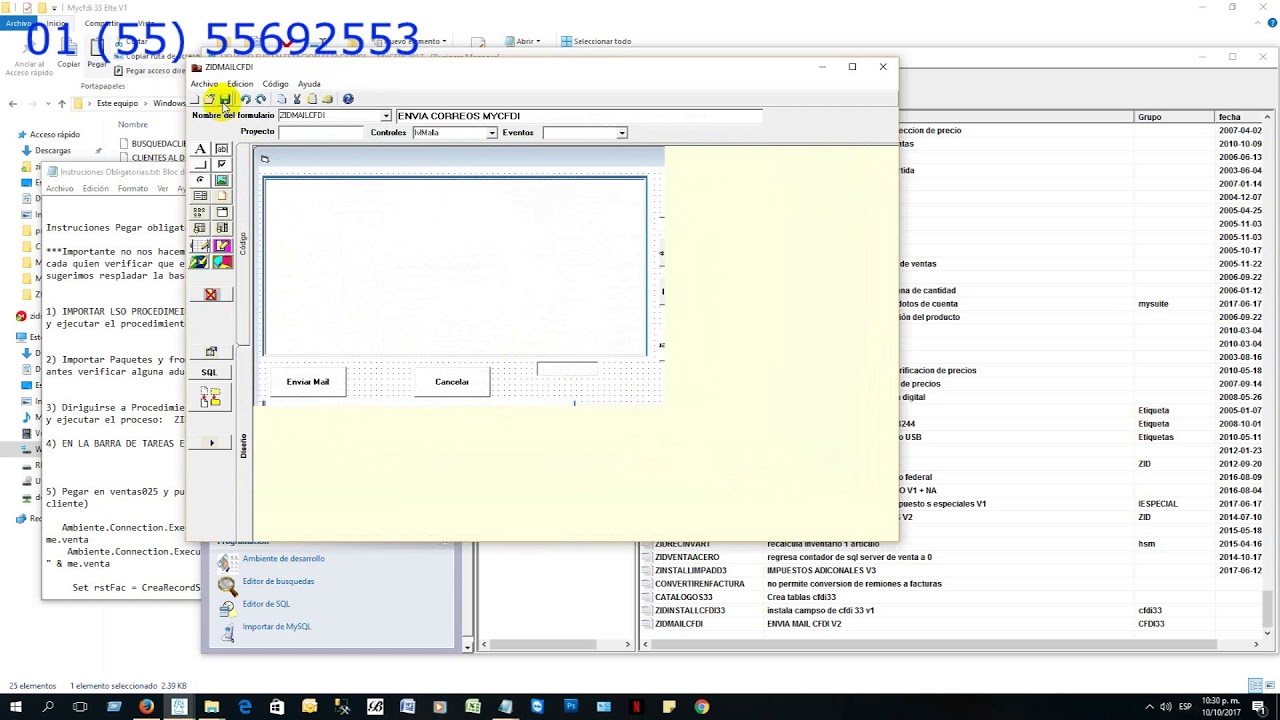Select the Command Button control tool
1280x720 pixels.
(x=201, y=164)
